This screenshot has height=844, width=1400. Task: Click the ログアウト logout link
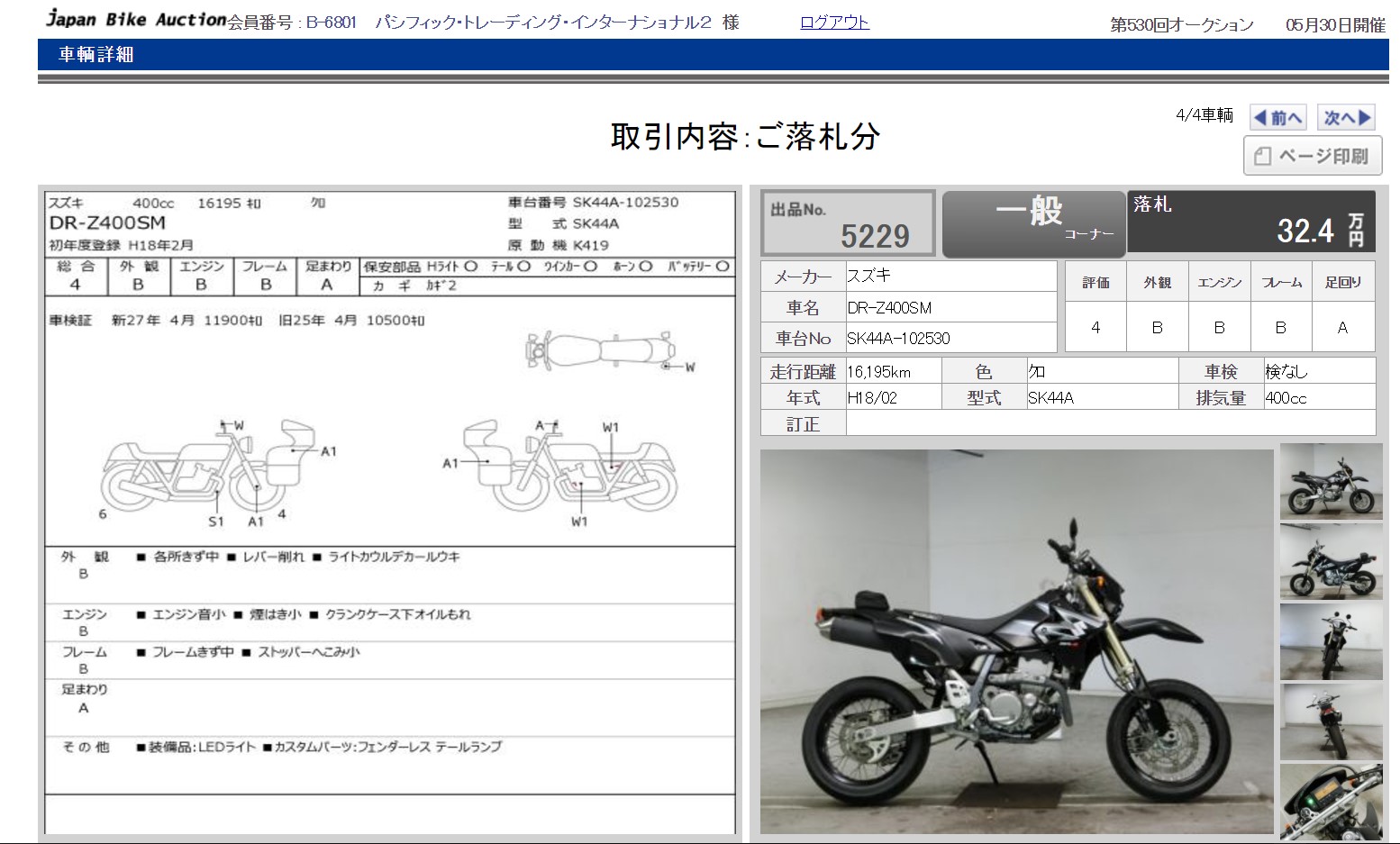[x=834, y=23]
